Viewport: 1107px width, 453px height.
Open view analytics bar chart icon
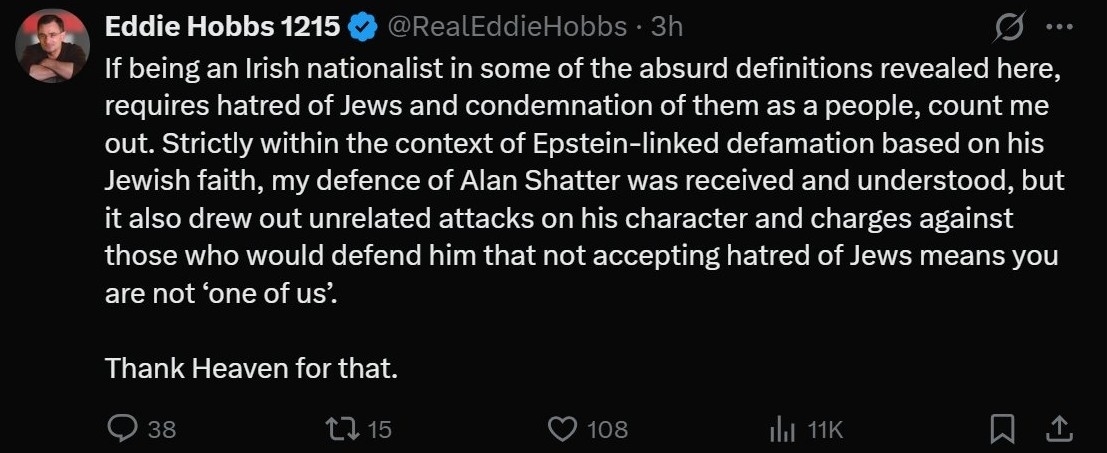coord(781,429)
